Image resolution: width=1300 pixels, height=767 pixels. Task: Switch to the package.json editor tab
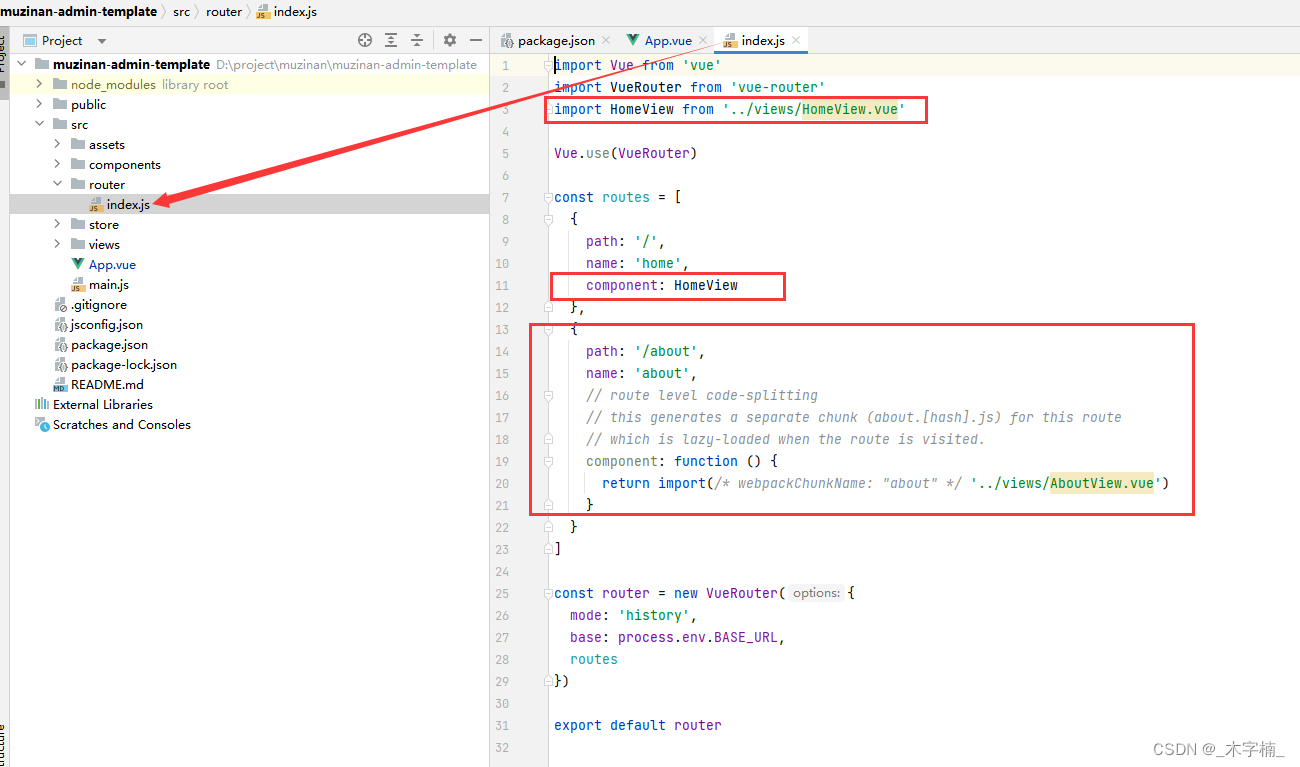point(556,41)
